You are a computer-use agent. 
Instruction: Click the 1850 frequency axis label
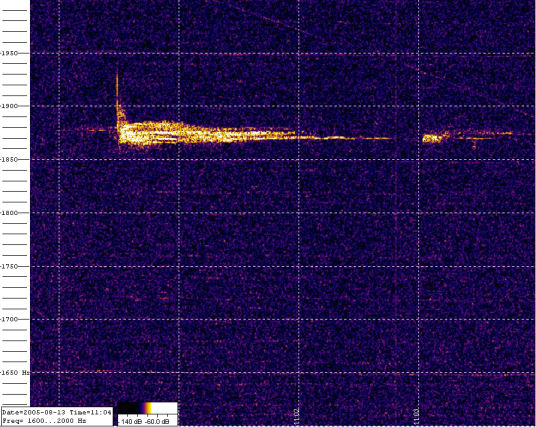coord(9,159)
